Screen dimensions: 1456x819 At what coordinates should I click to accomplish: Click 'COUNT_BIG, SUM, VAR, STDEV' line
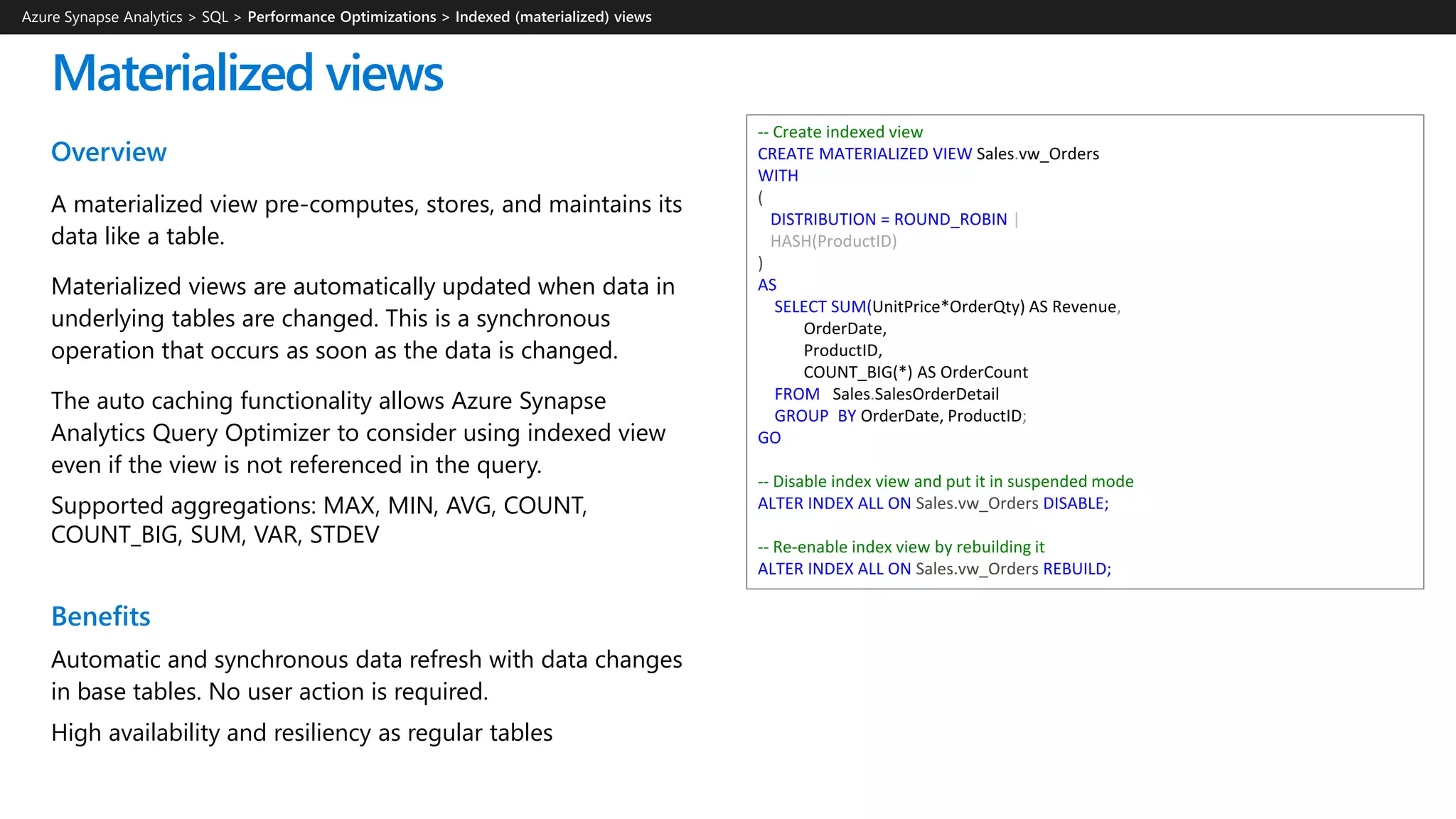[215, 535]
